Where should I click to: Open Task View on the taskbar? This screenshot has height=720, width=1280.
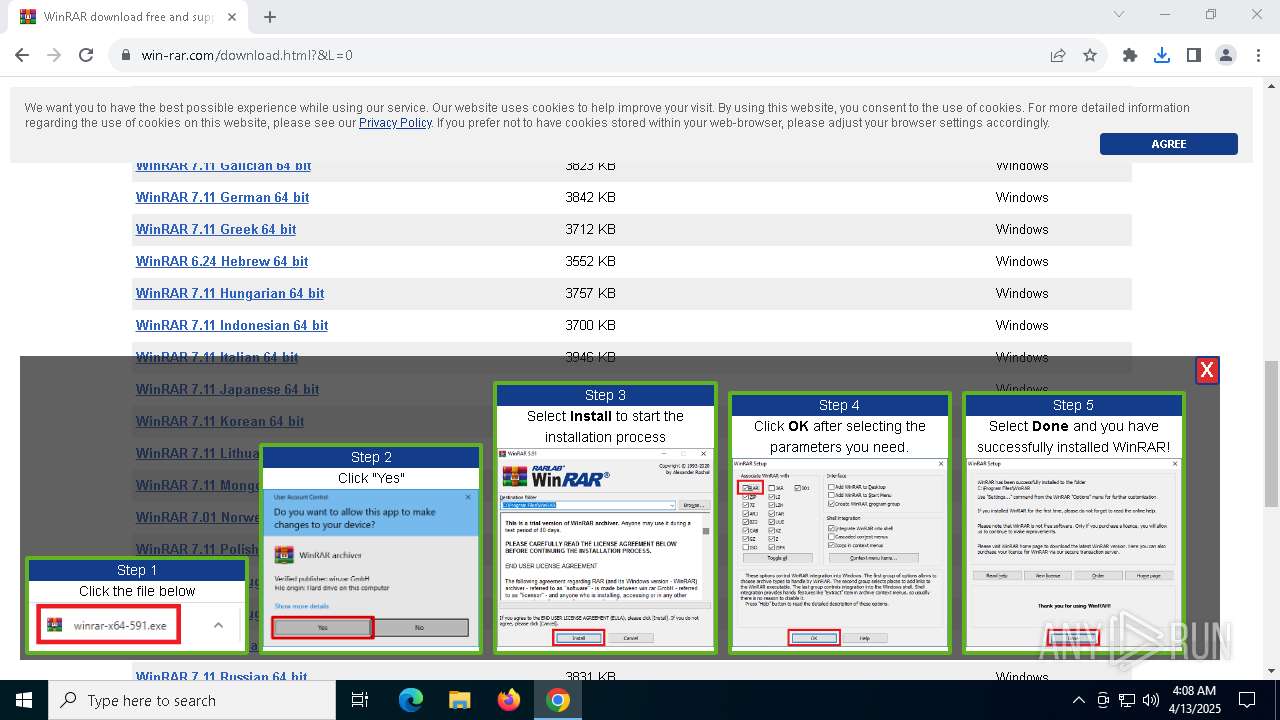tap(361, 700)
